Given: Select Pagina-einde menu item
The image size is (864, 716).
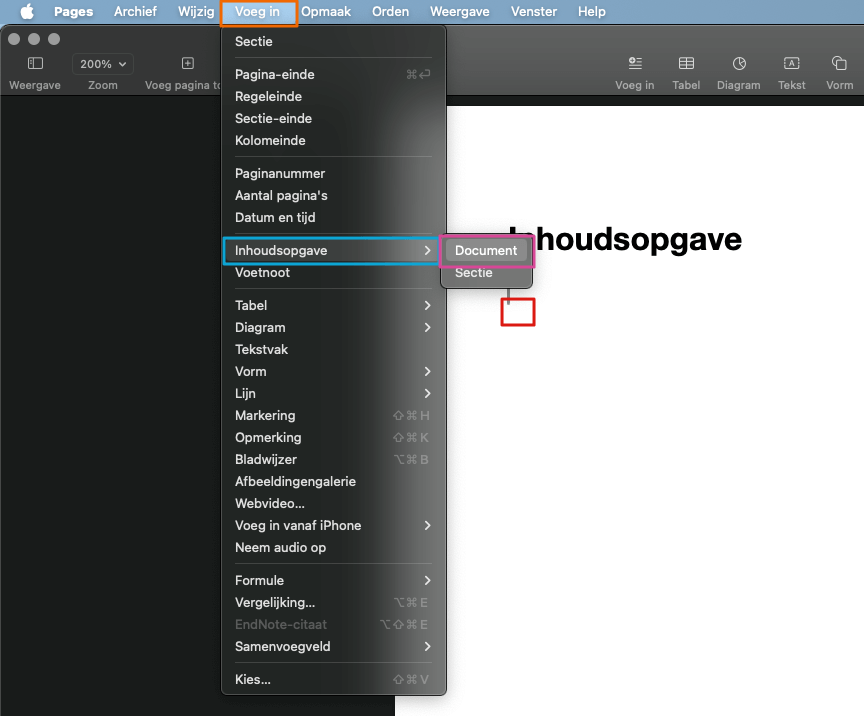Looking at the screenshot, I should click(333, 74).
